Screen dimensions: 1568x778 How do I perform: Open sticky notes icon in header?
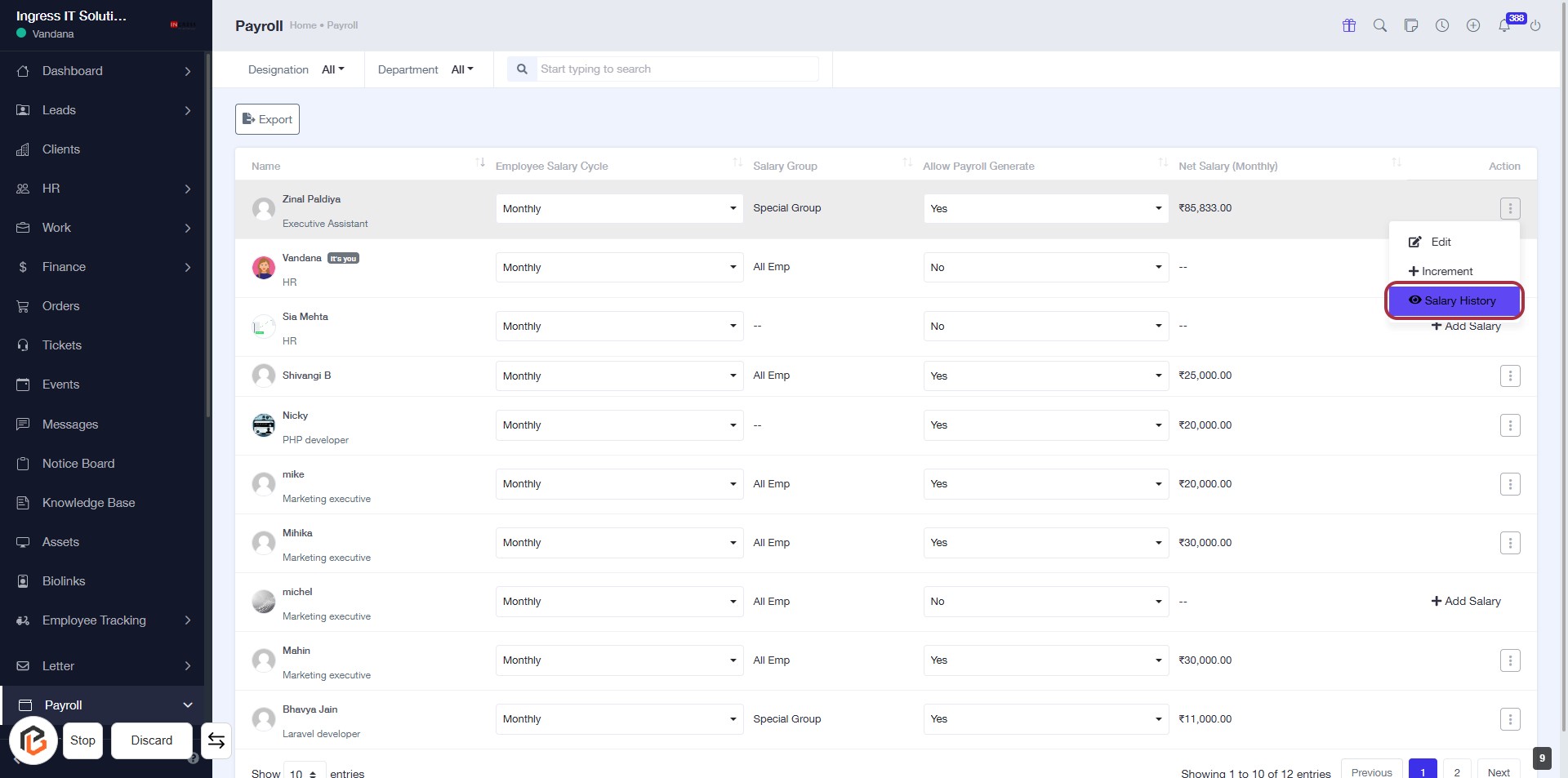[1411, 25]
